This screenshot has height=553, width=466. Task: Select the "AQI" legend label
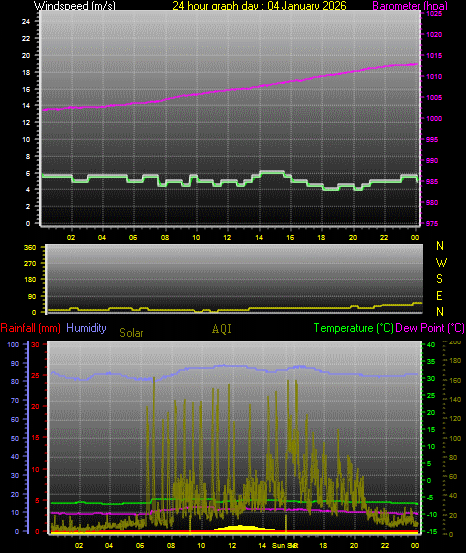click(222, 329)
